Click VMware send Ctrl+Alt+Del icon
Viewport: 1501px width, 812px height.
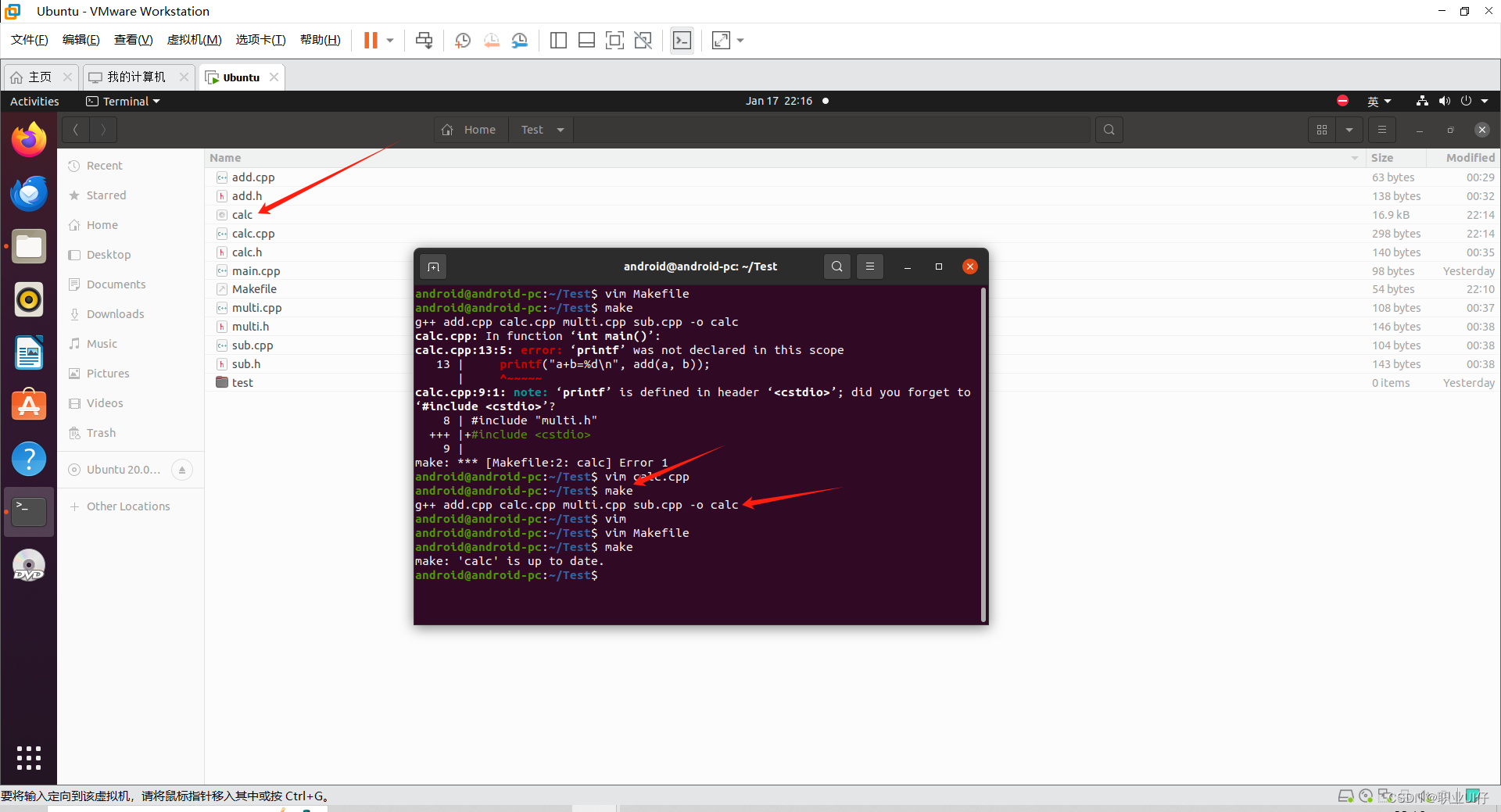tap(425, 40)
